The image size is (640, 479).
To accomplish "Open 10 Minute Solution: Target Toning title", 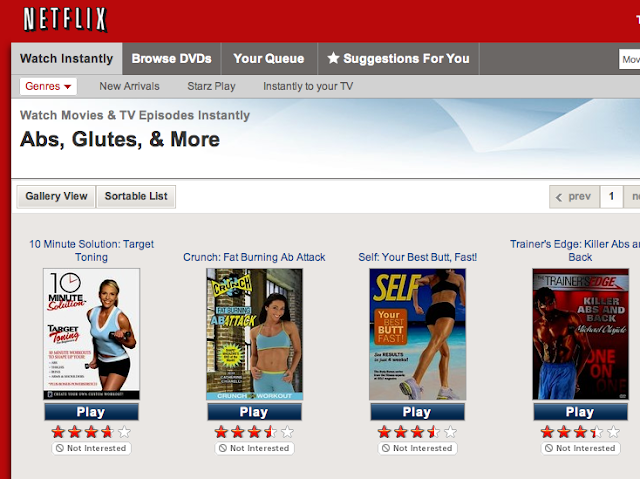I will tap(91, 251).
